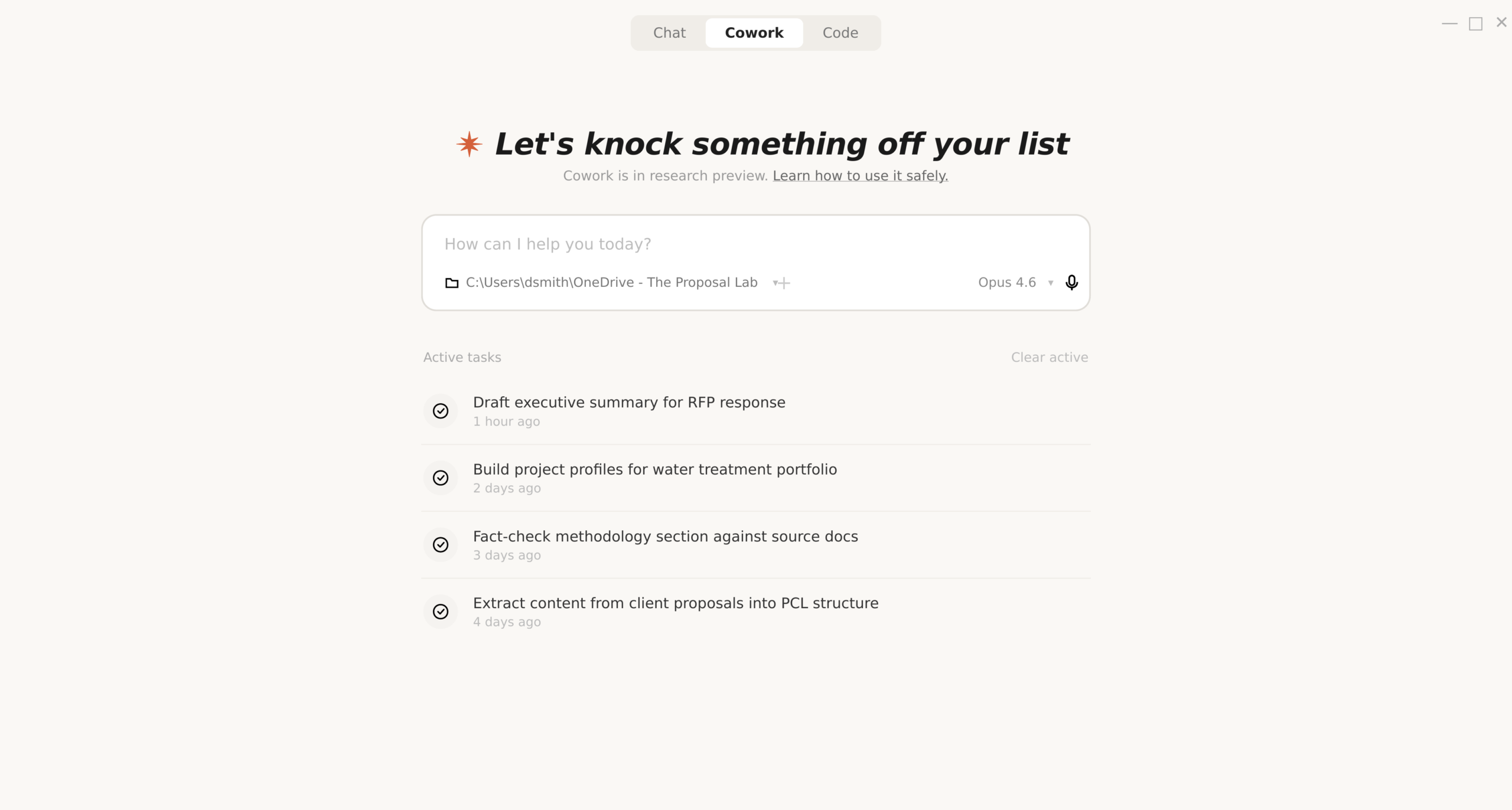Open the Draft executive summary for RFP task

click(629, 403)
